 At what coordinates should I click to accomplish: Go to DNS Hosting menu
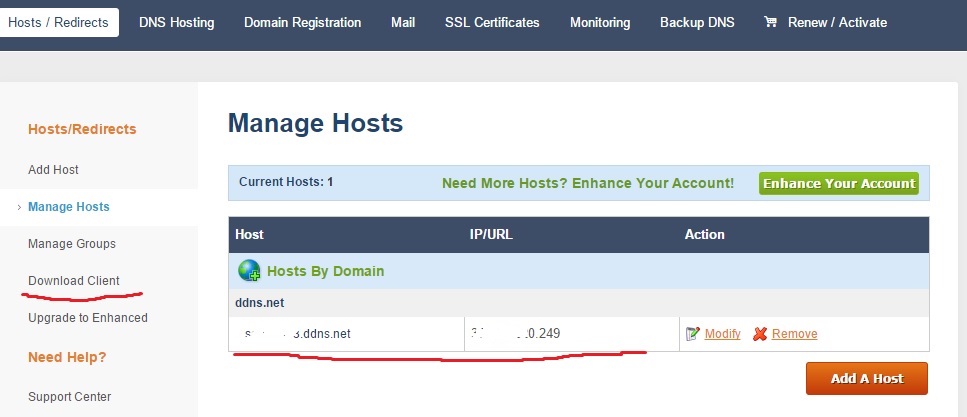[x=176, y=23]
